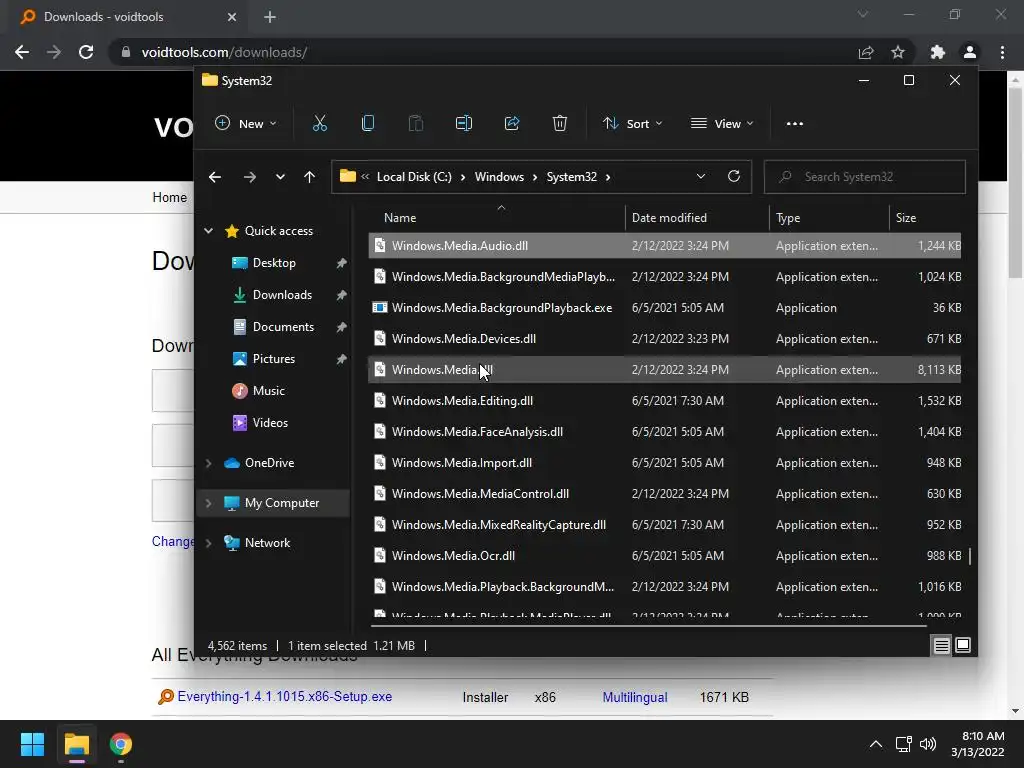Show hidden tray icons chevron
This screenshot has width=1024, height=768.
pyautogui.click(x=876, y=744)
